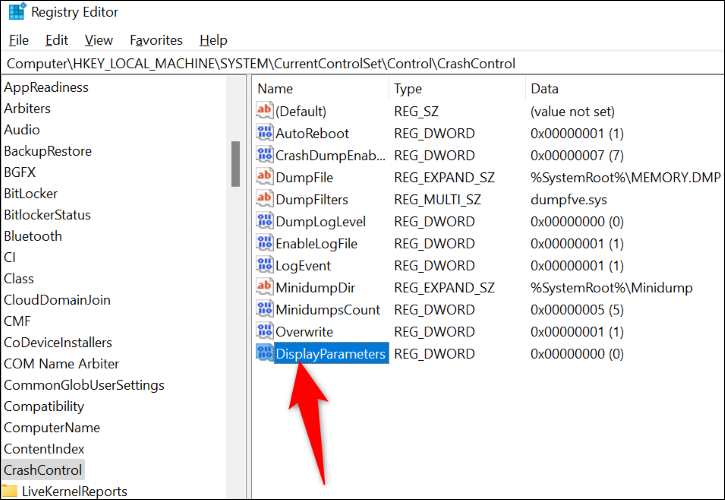
Task: Select the COM Name Arbiter key
Action: [x=61, y=364]
